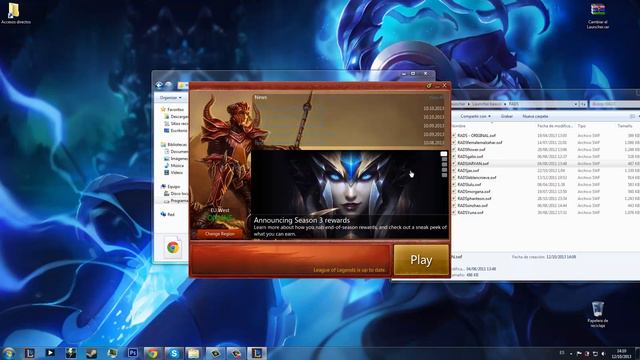Select Equipo in navigation pane
This screenshot has width=640, height=360.
pos(171,187)
